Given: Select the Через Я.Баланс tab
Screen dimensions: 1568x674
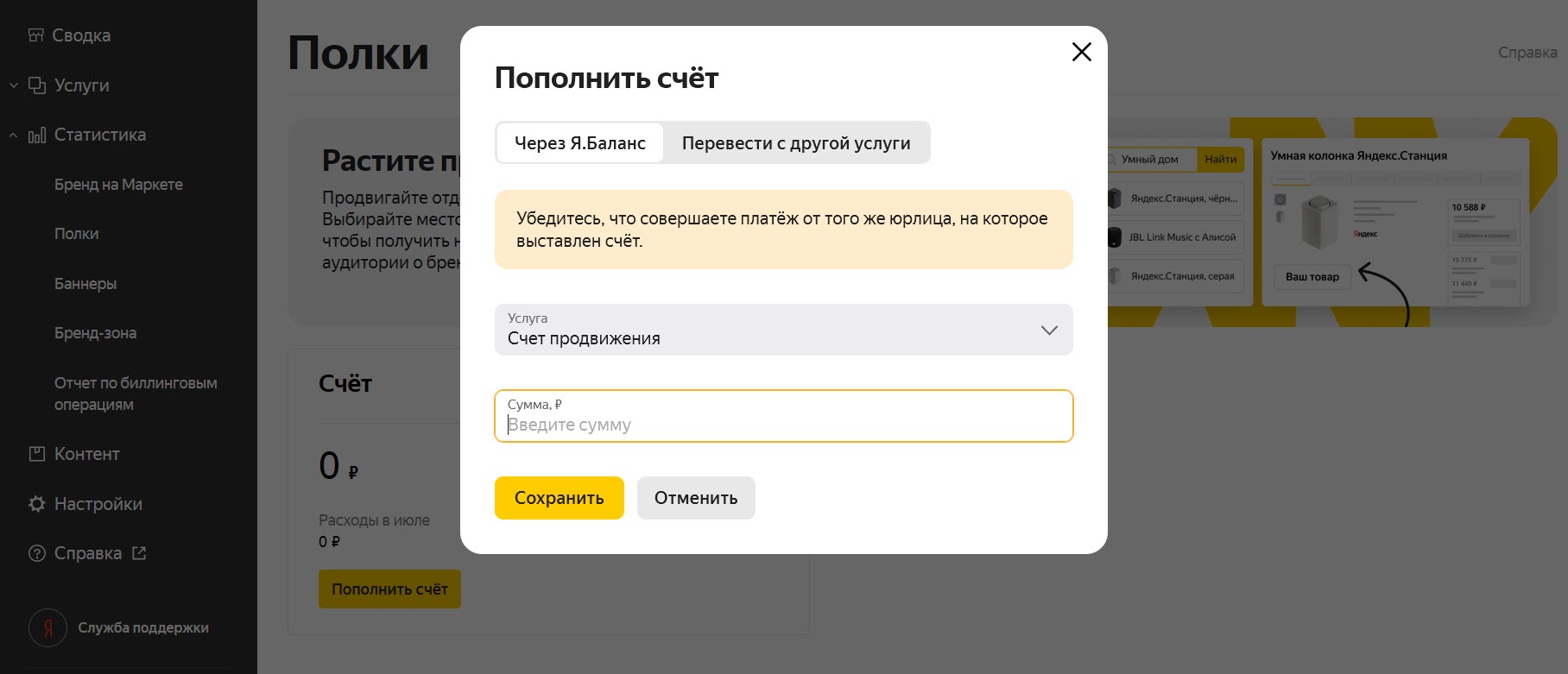Looking at the screenshot, I should tap(580, 143).
